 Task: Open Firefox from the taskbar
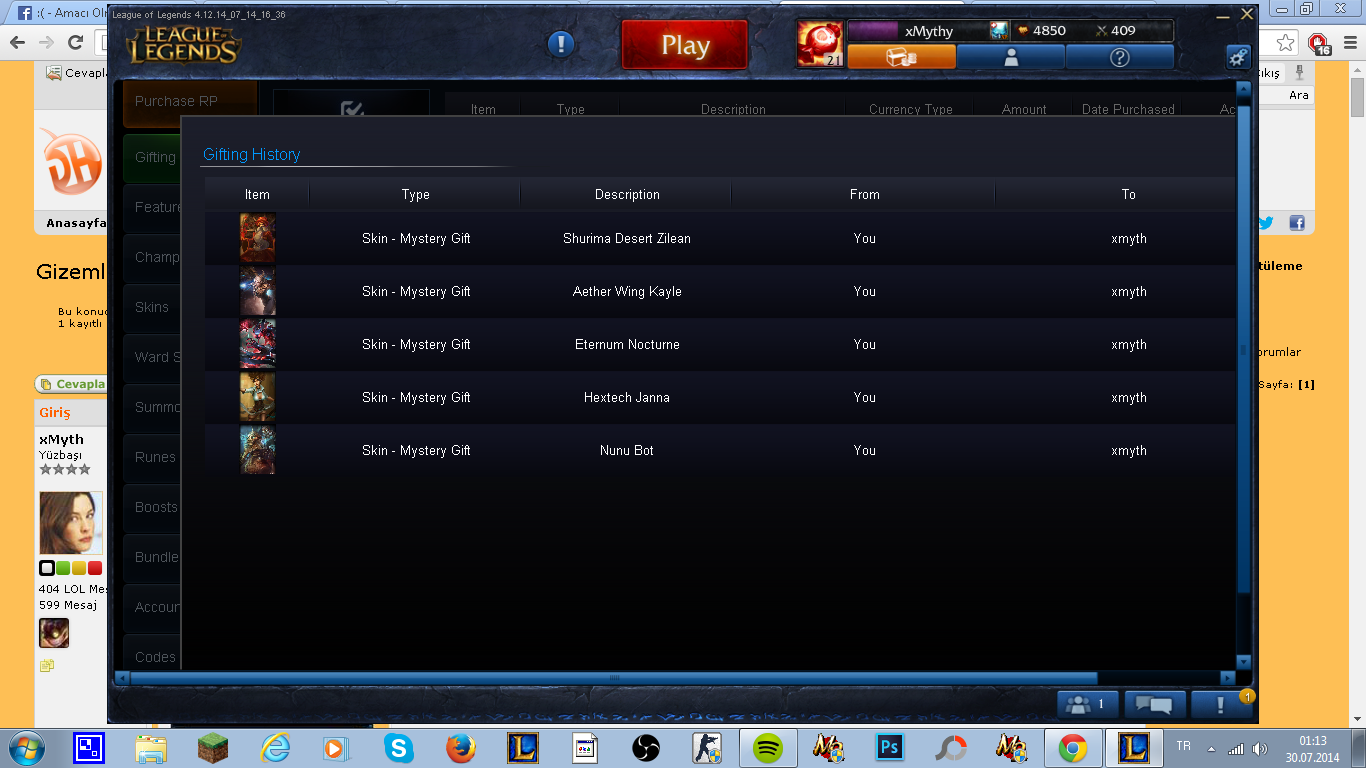point(460,748)
